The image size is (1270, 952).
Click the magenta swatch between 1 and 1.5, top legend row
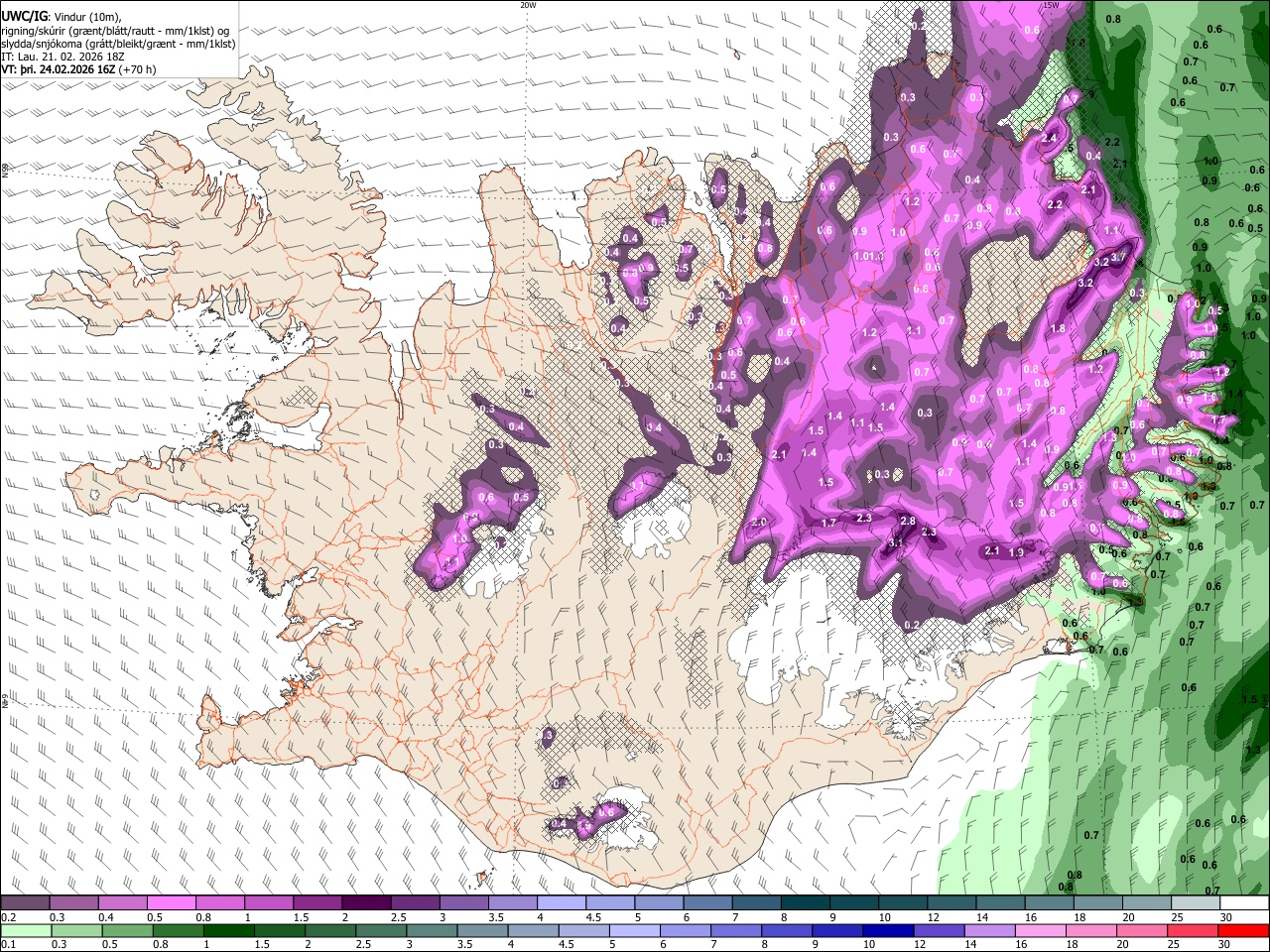pyautogui.click(x=269, y=903)
